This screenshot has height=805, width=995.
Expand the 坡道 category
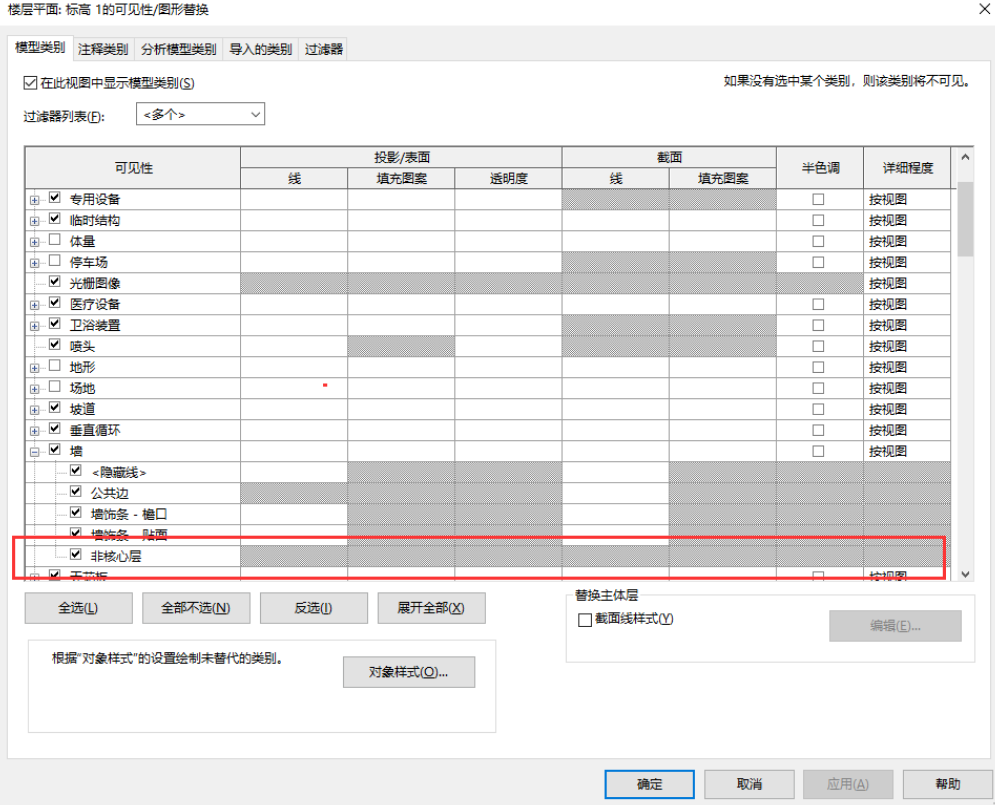point(34,410)
